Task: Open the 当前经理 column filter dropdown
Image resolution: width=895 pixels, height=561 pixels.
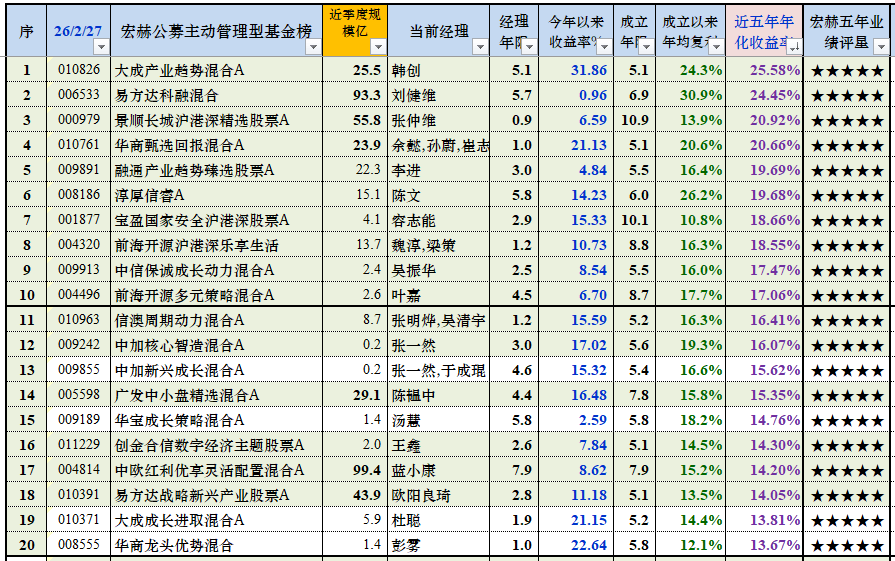Action: pos(479,46)
